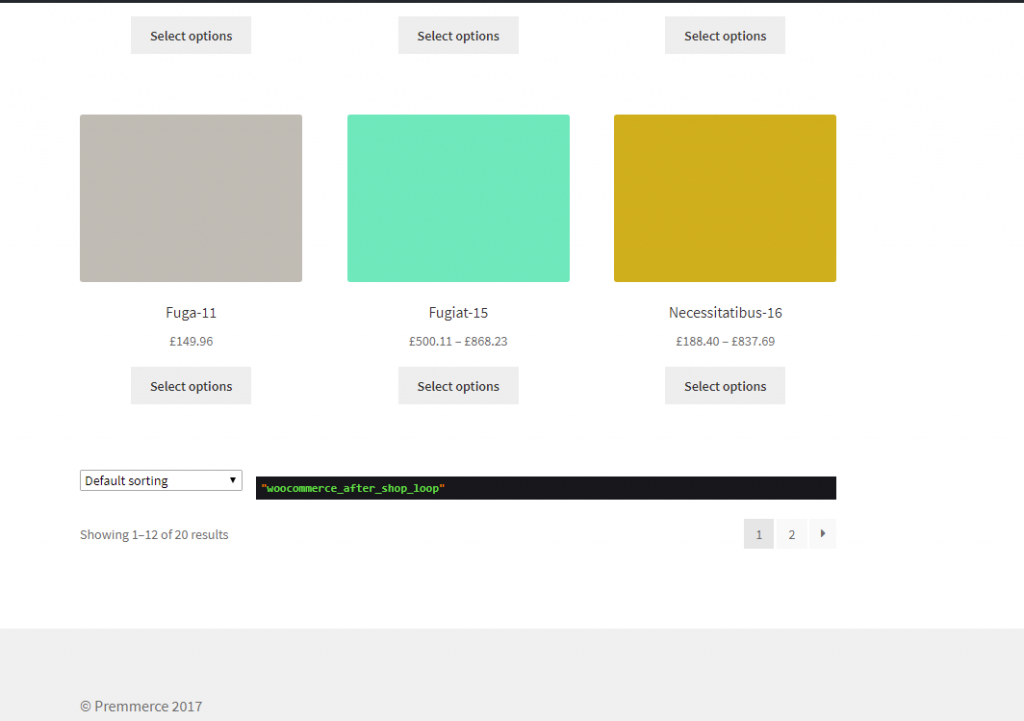Click the top-right Select options button
The width and height of the screenshot is (1024, 721).
tap(724, 35)
